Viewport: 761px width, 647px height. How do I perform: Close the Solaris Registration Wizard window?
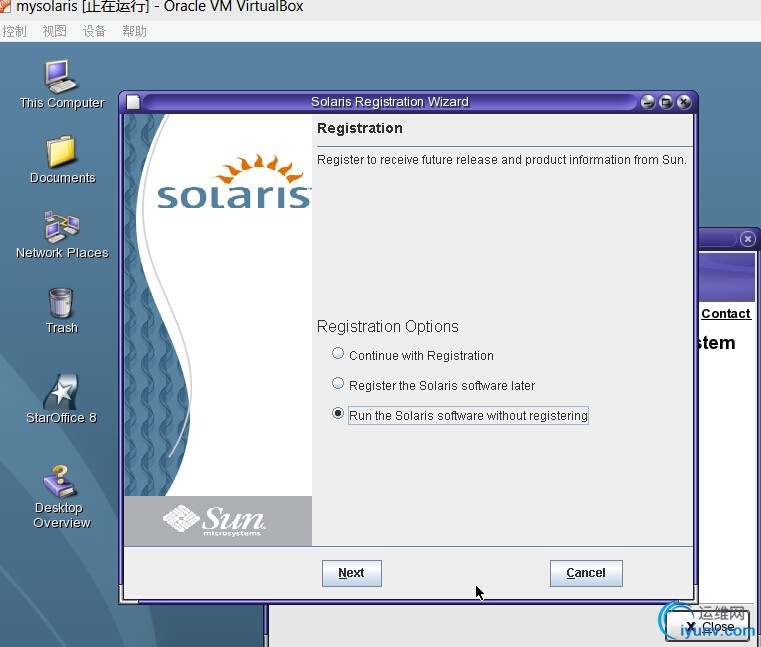point(684,102)
